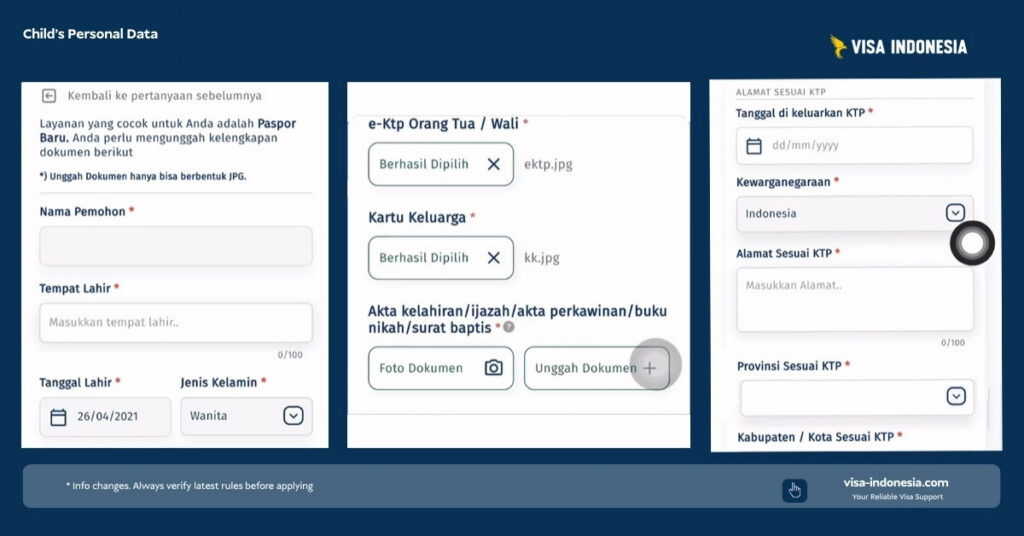Open the Provinsi Sesuai KTP dropdown
The image size is (1024, 536).
(x=857, y=397)
